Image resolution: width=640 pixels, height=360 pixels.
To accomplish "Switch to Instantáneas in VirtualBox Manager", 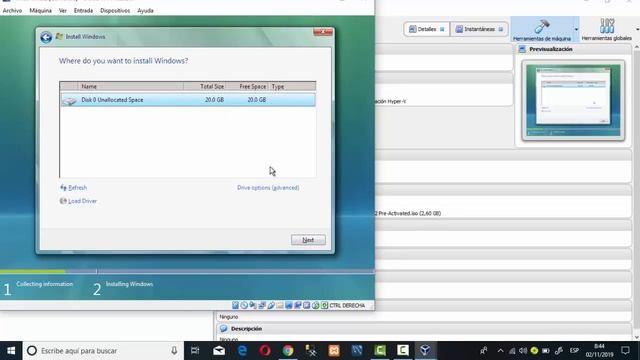I will [479, 29].
